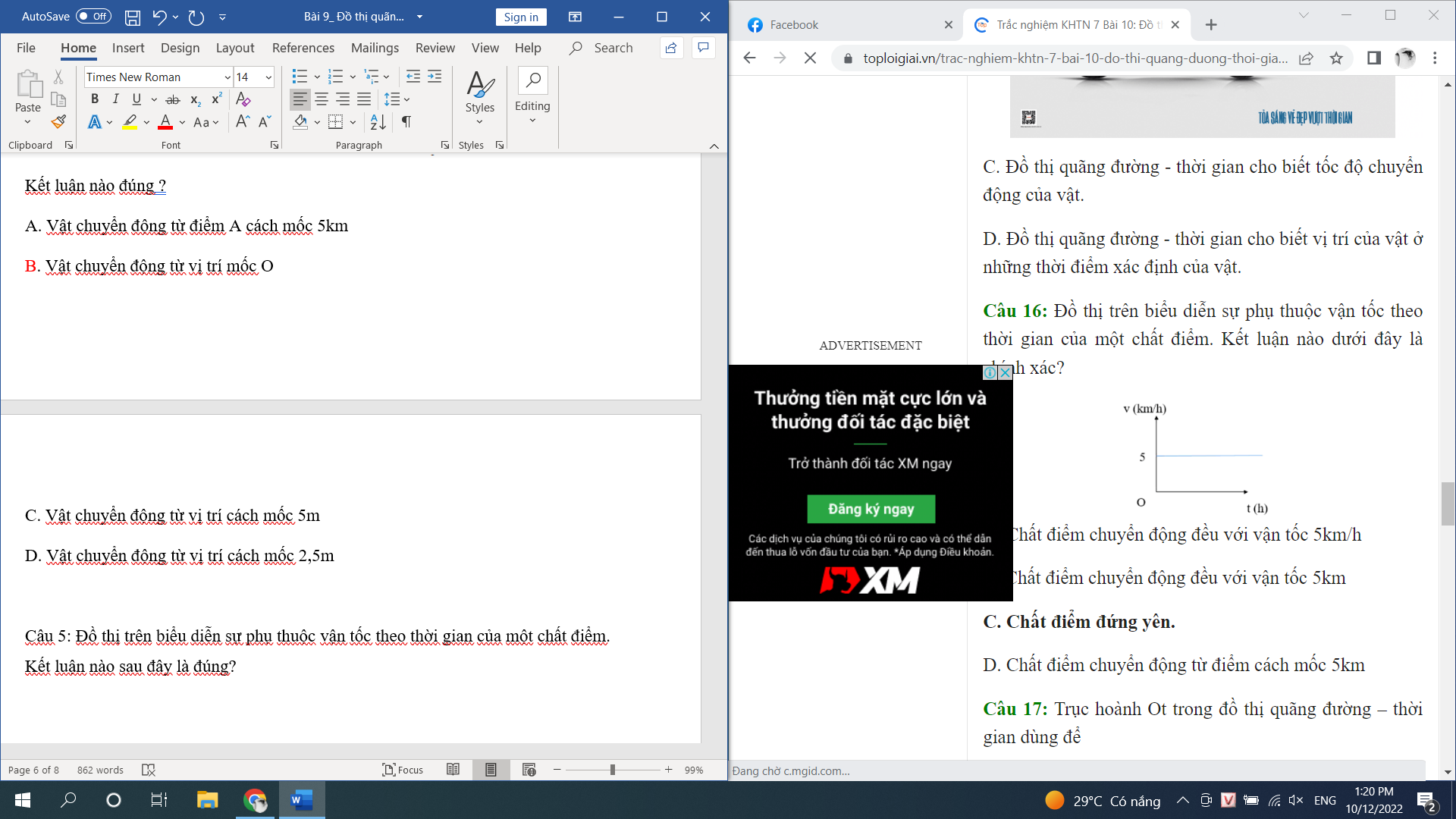Screen dimensions: 1456x819
Task: Open References ribbon tab
Action: pyautogui.click(x=303, y=48)
